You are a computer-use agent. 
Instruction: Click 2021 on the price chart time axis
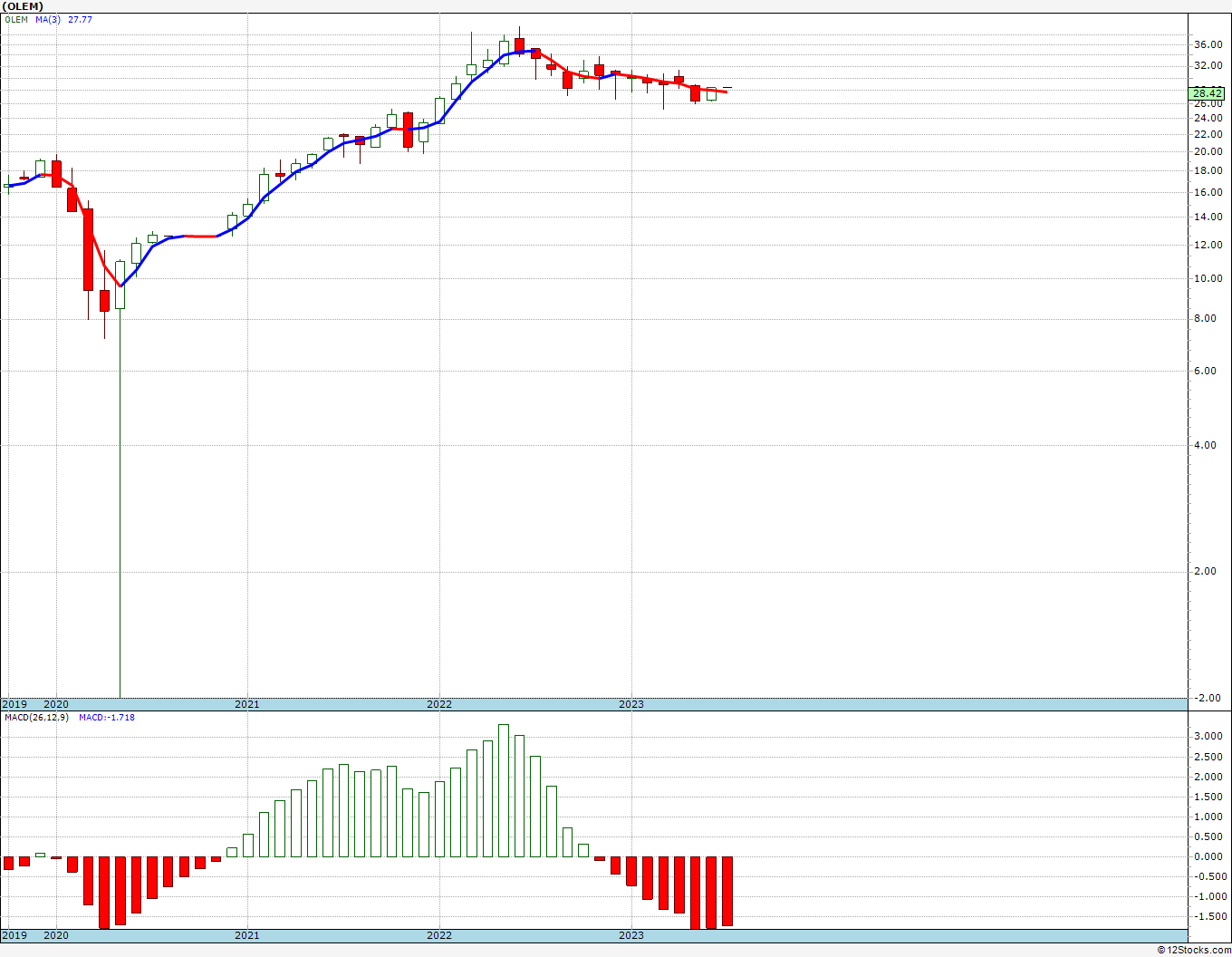pos(247,704)
